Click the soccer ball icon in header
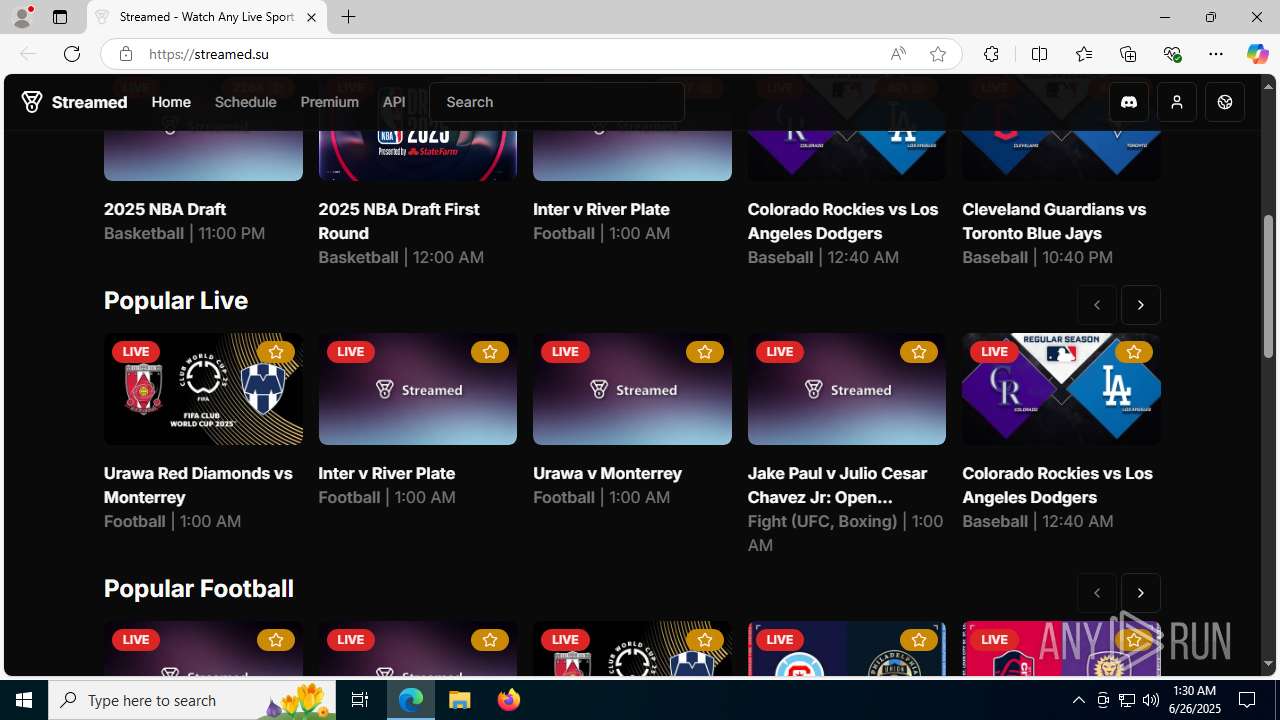Viewport: 1280px width, 720px height. click(x=1225, y=102)
